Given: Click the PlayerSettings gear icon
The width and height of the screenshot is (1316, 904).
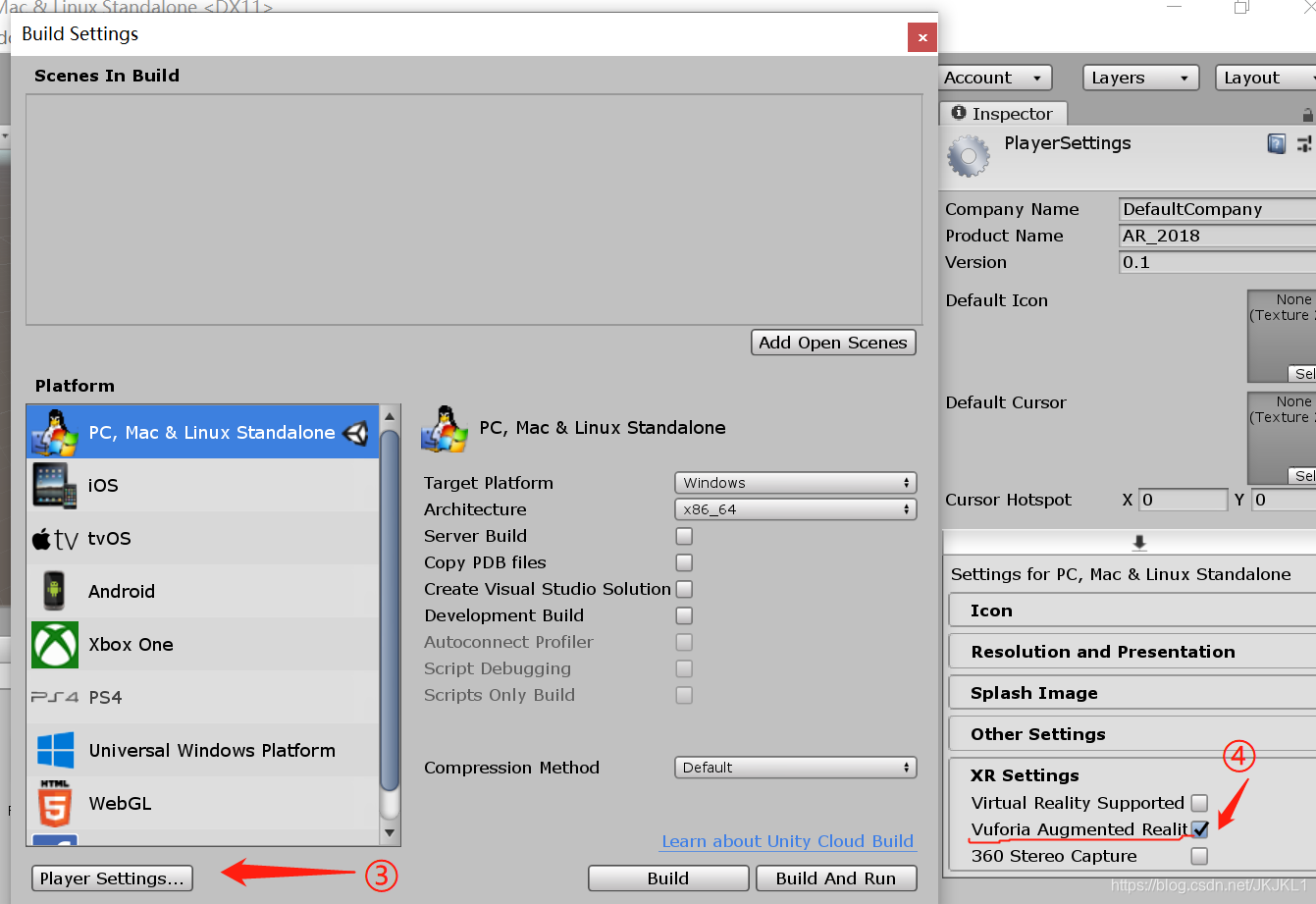Looking at the screenshot, I should [969, 156].
